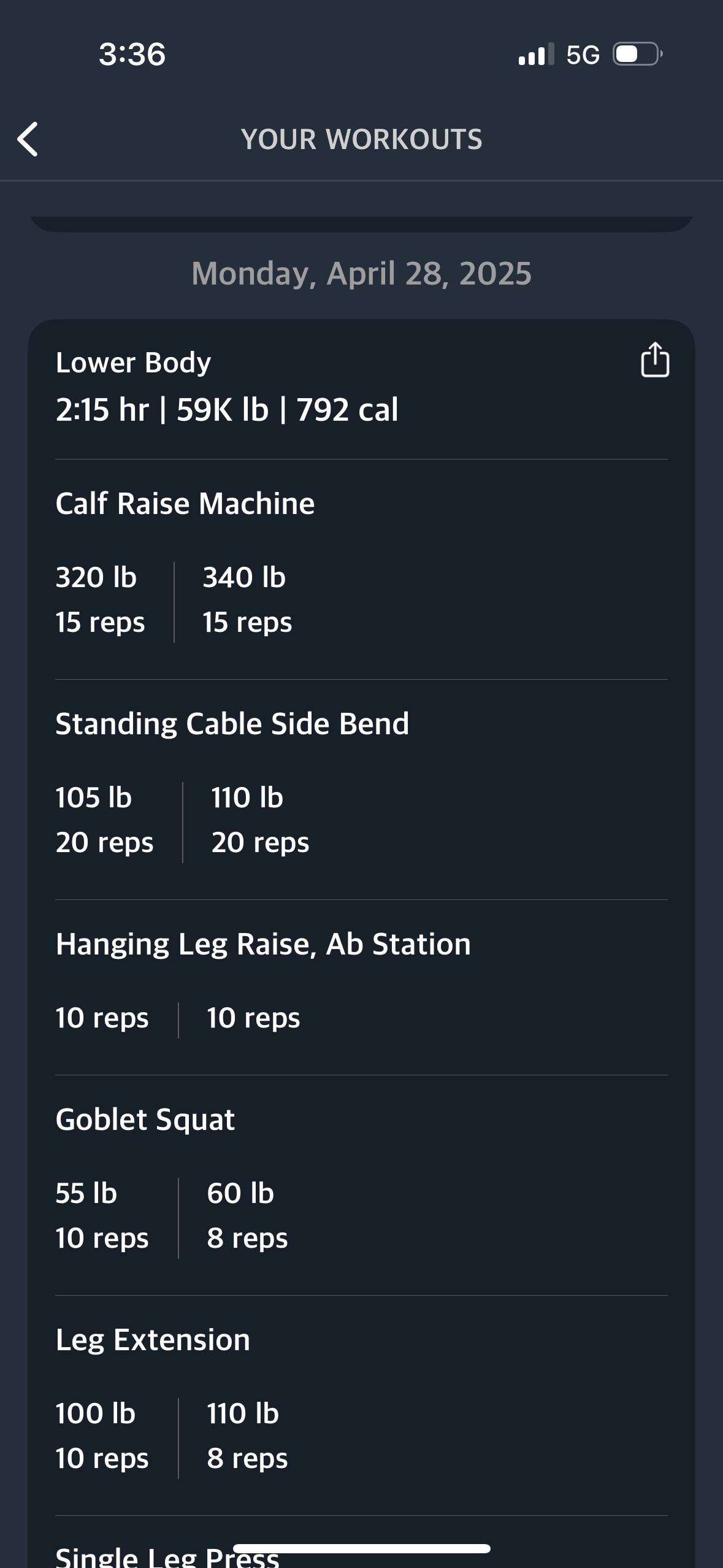Viewport: 723px width, 1568px height.
Task: Tap the battery icon in status bar
Action: [637, 55]
